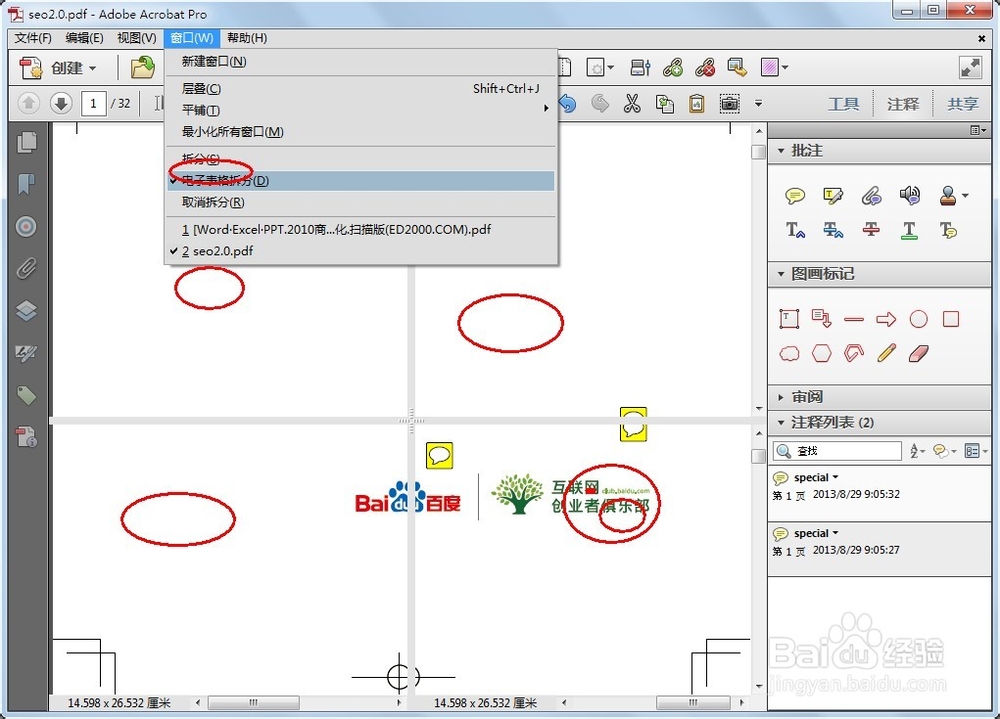Select the Highlight Text tool

(833, 196)
